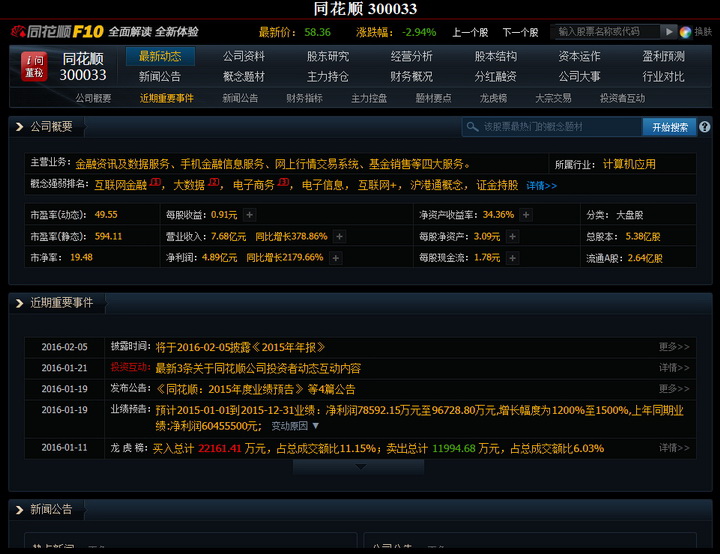Open the 行业对比 tab

pos(663,77)
